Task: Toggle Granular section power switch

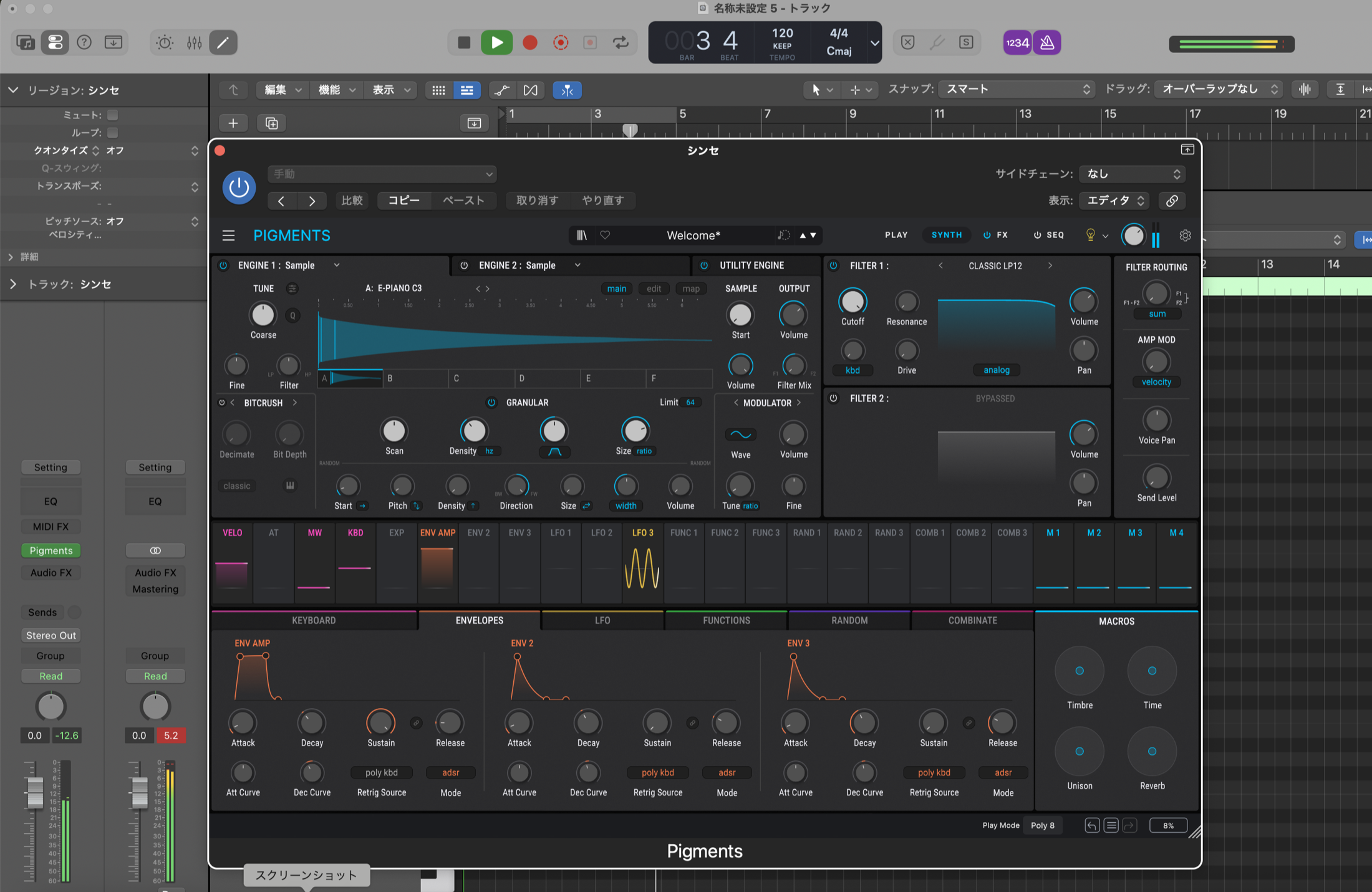Action: point(491,403)
